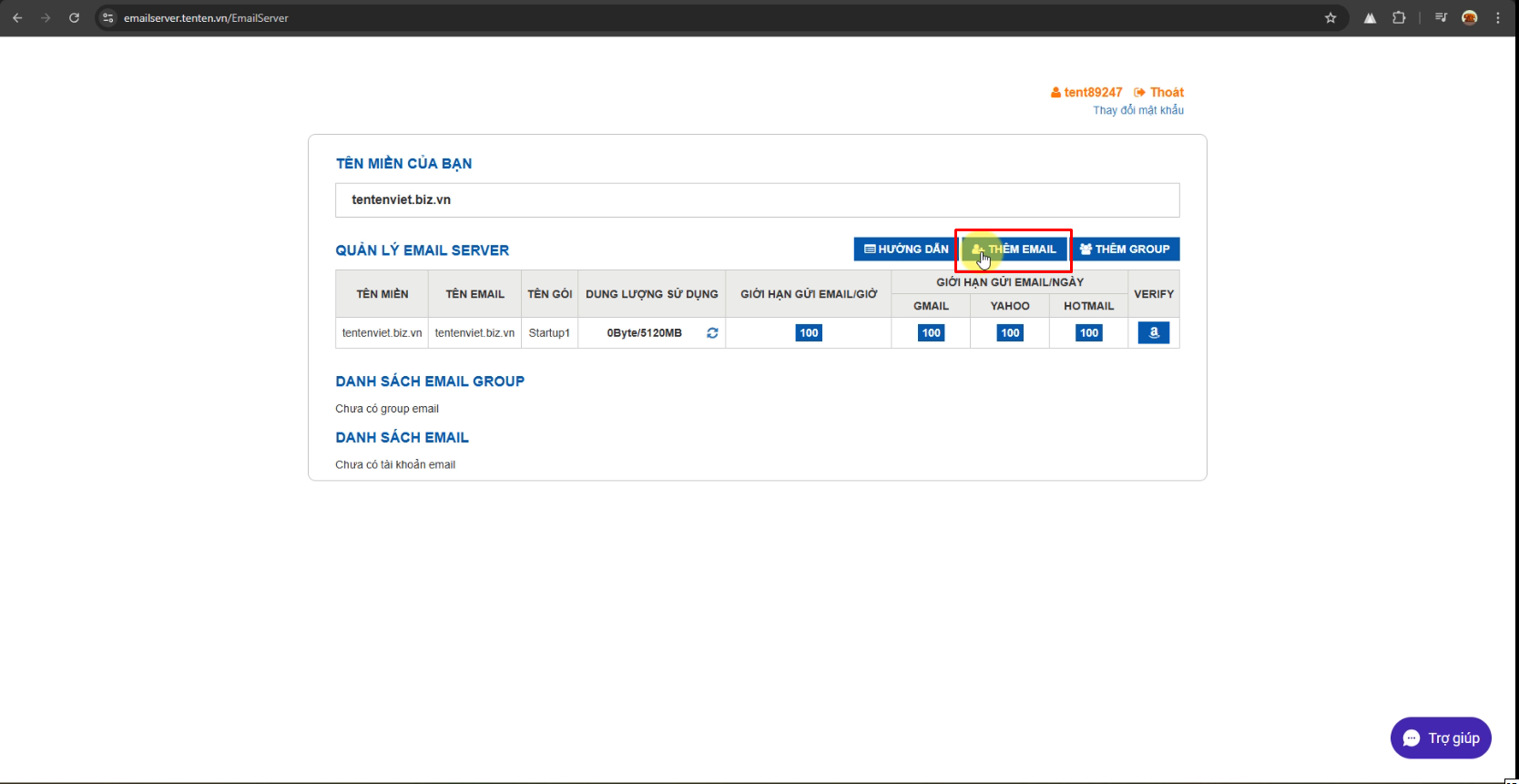The height and width of the screenshot is (784, 1519).
Task: Open the browser three-dot menu
Action: (1498, 17)
